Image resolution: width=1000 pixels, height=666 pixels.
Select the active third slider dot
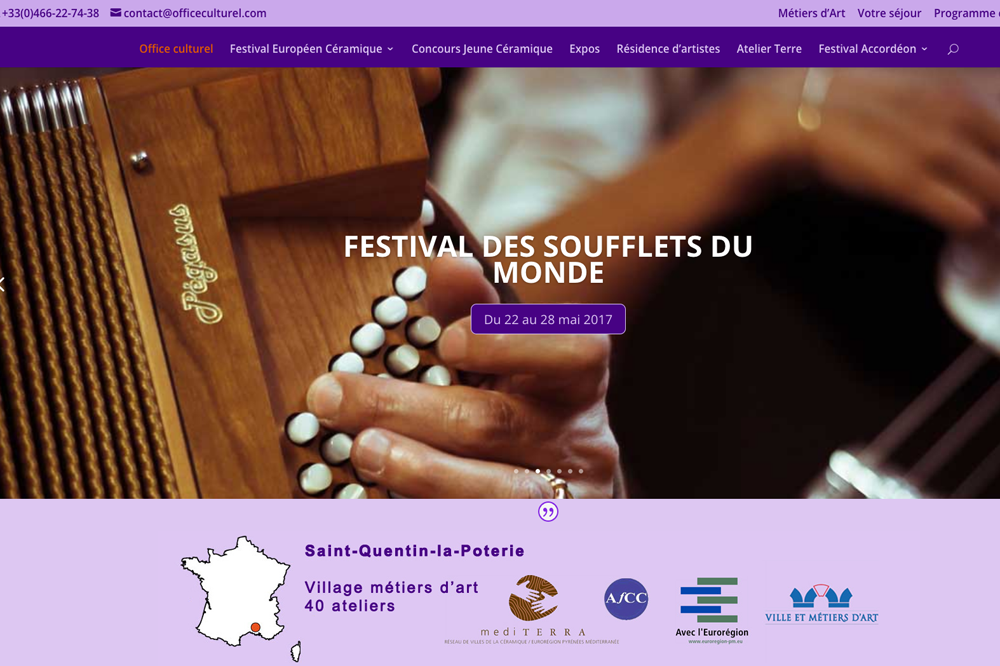point(538,471)
